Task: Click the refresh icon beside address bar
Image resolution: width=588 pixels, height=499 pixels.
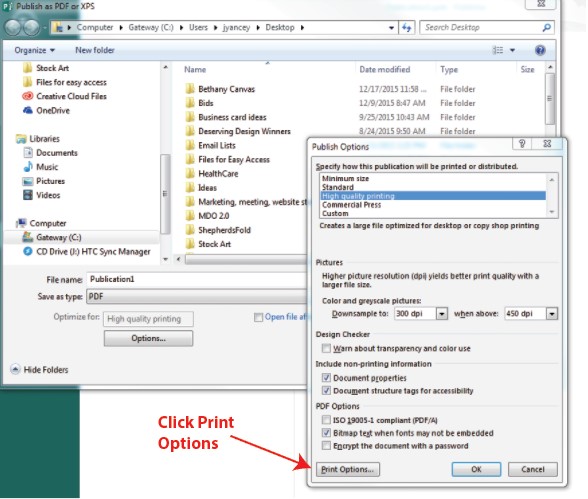Action: tap(406, 28)
